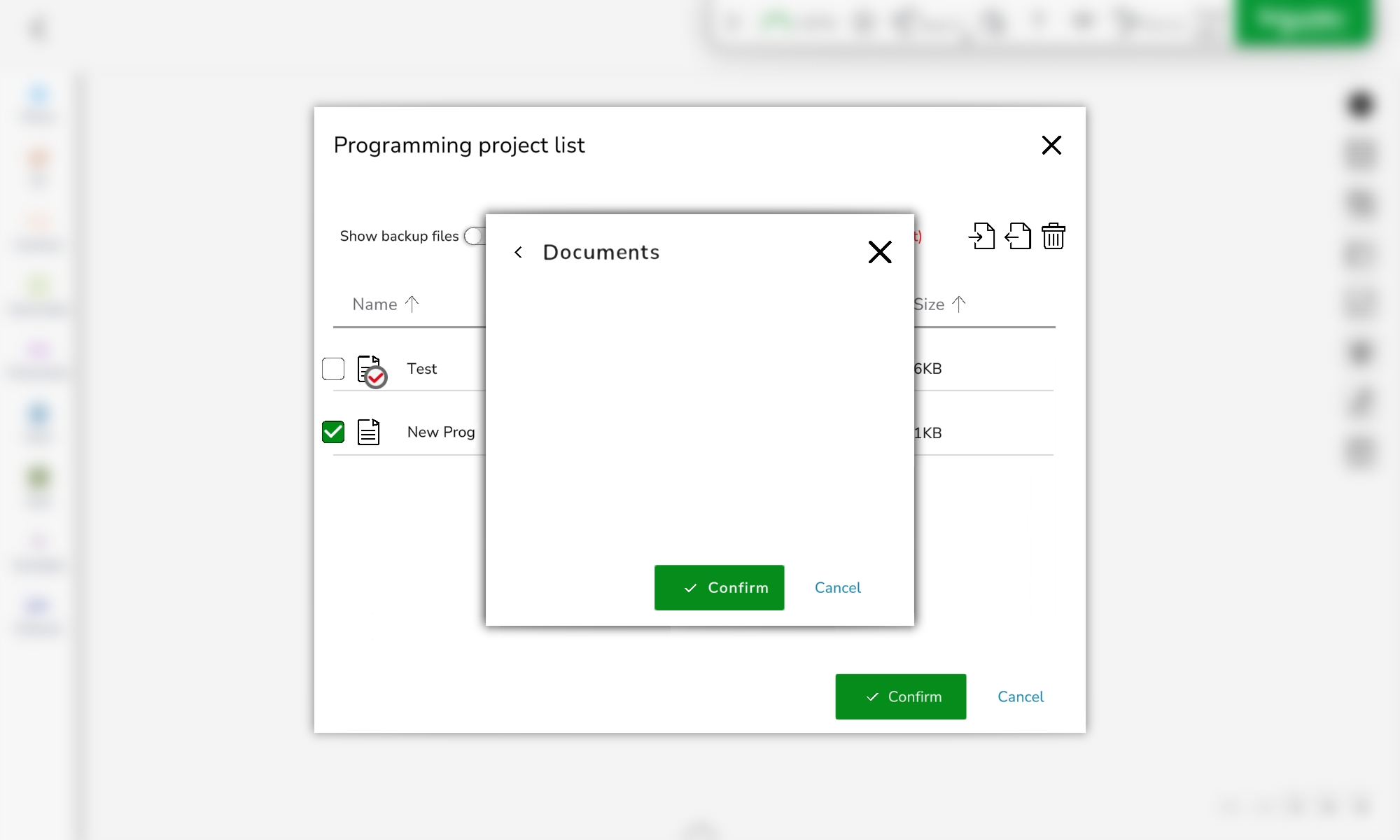This screenshot has height=840, width=1400.
Task: Select the New Prog row name
Action: [x=441, y=432]
